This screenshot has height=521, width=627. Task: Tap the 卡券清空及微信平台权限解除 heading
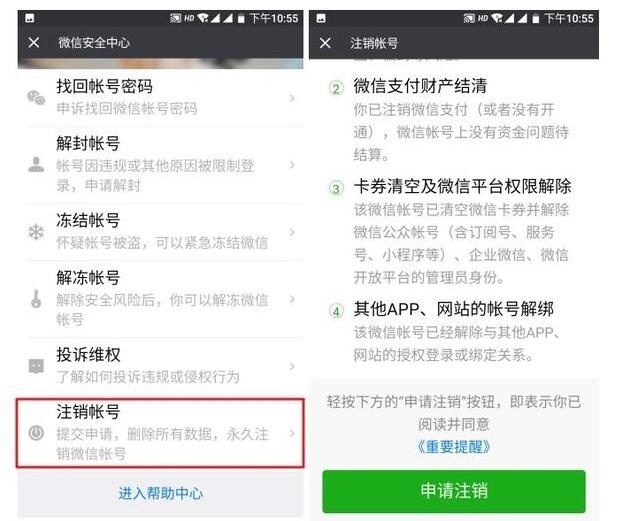pos(462,186)
